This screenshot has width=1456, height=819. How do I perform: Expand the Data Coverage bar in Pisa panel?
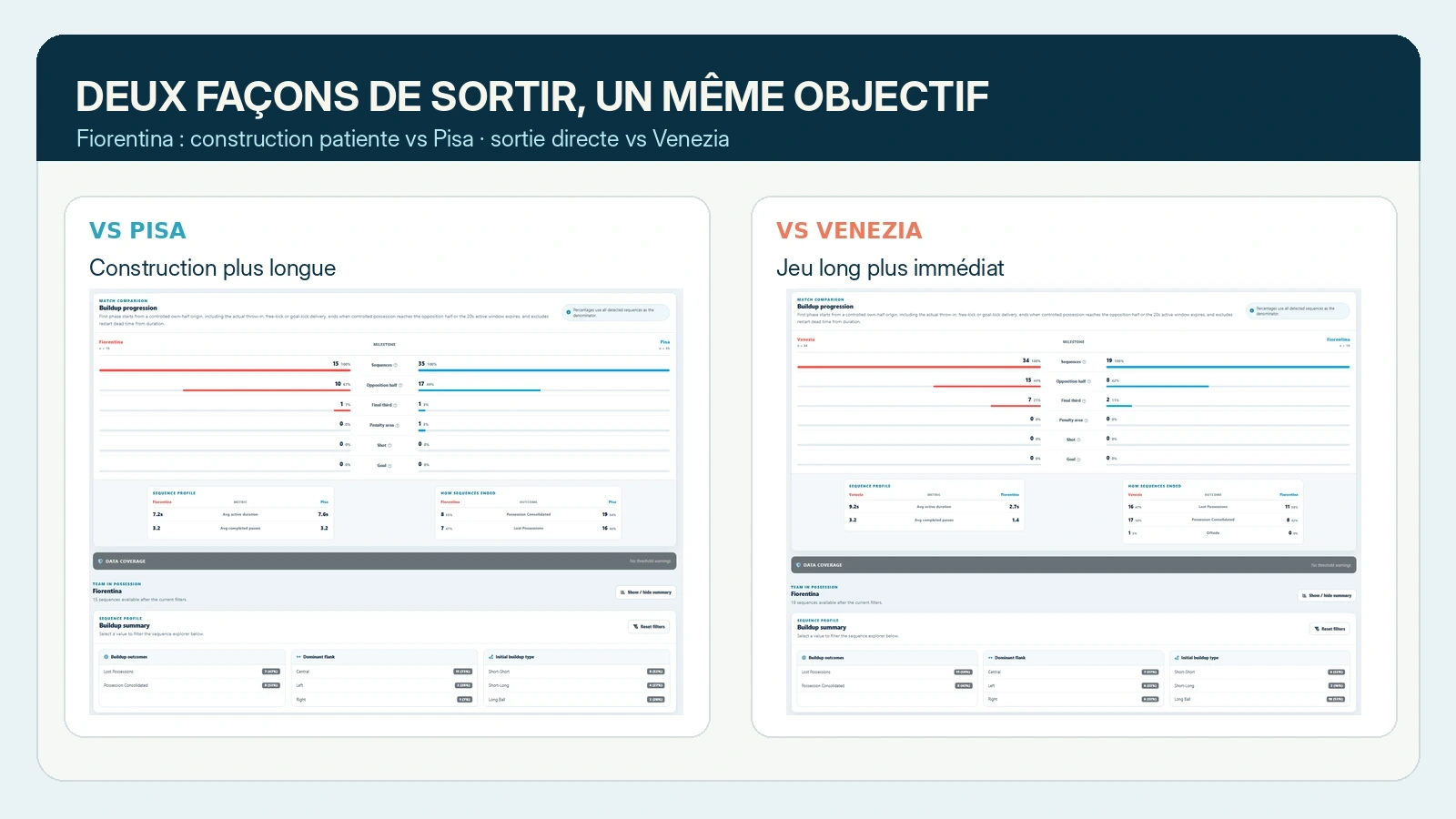(x=384, y=561)
